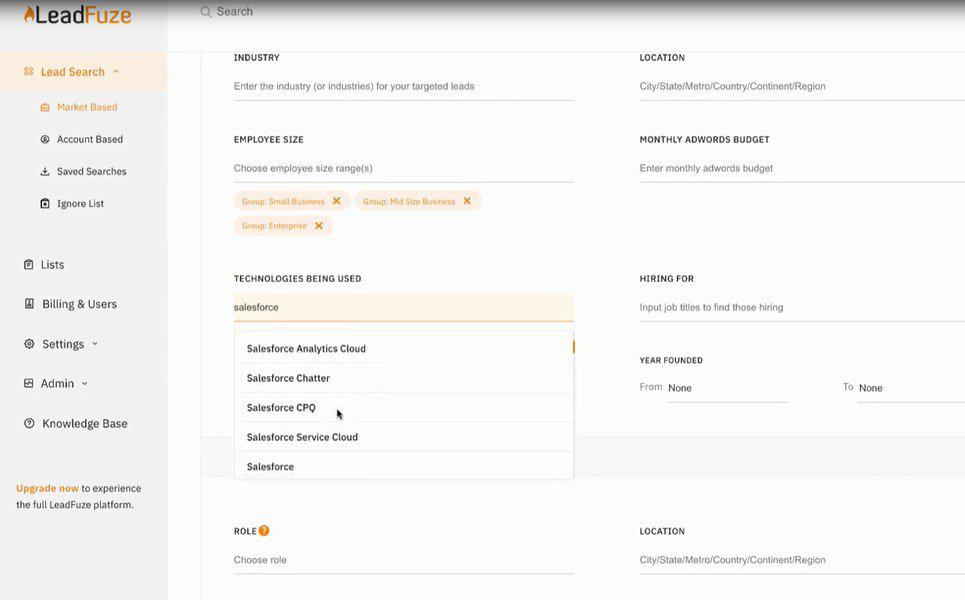Image resolution: width=965 pixels, height=600 pixels.
Task: Click the Lists clipboard icon
Action: pos(28,265)
